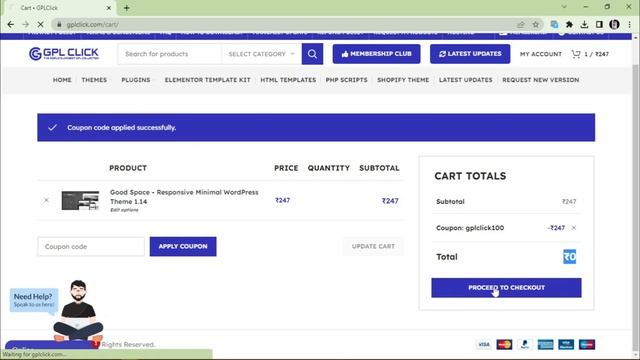Proceed to checkout

pos(506,288)
